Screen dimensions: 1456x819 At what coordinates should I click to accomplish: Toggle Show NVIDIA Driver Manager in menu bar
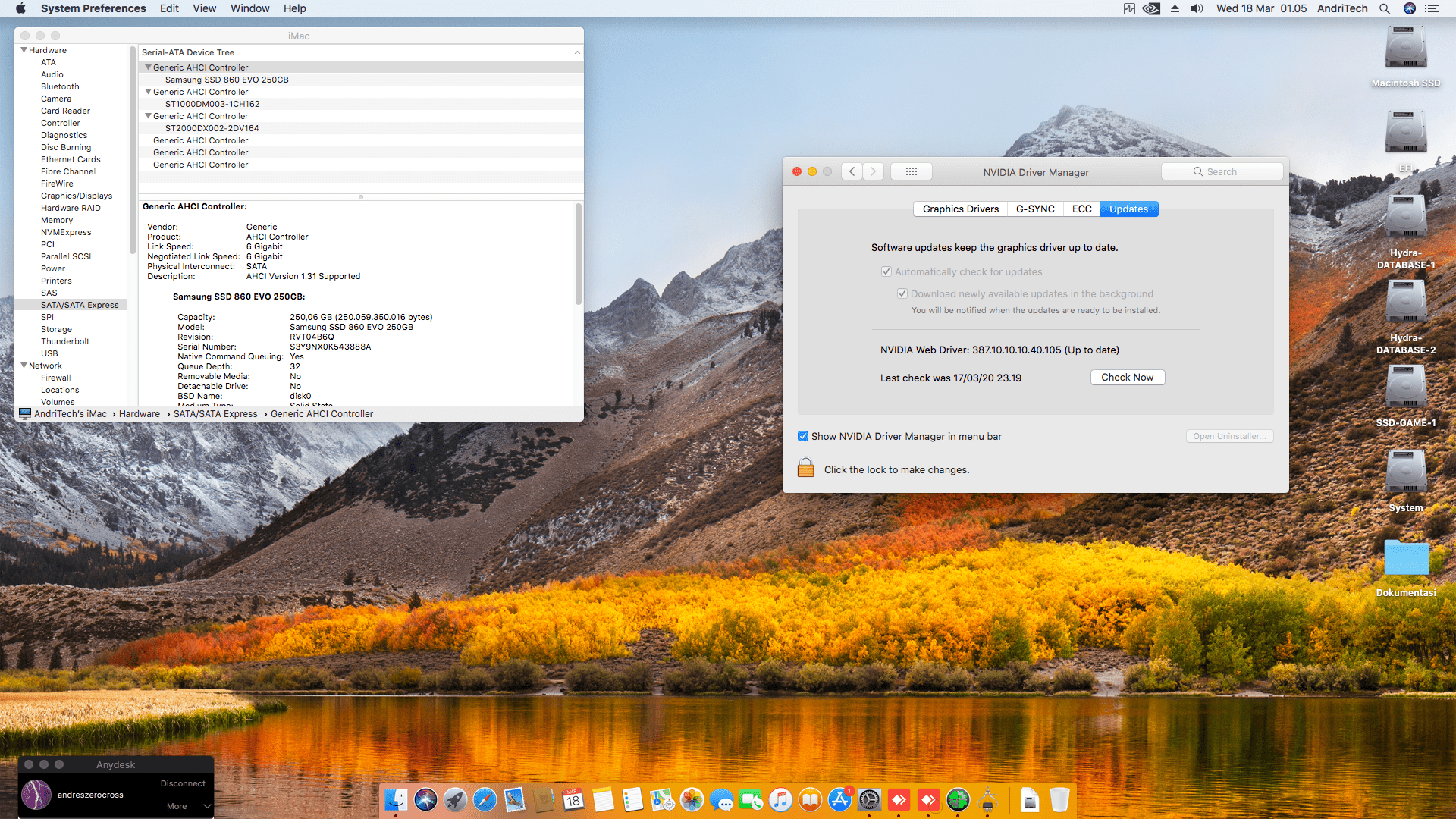pos(803,436)
